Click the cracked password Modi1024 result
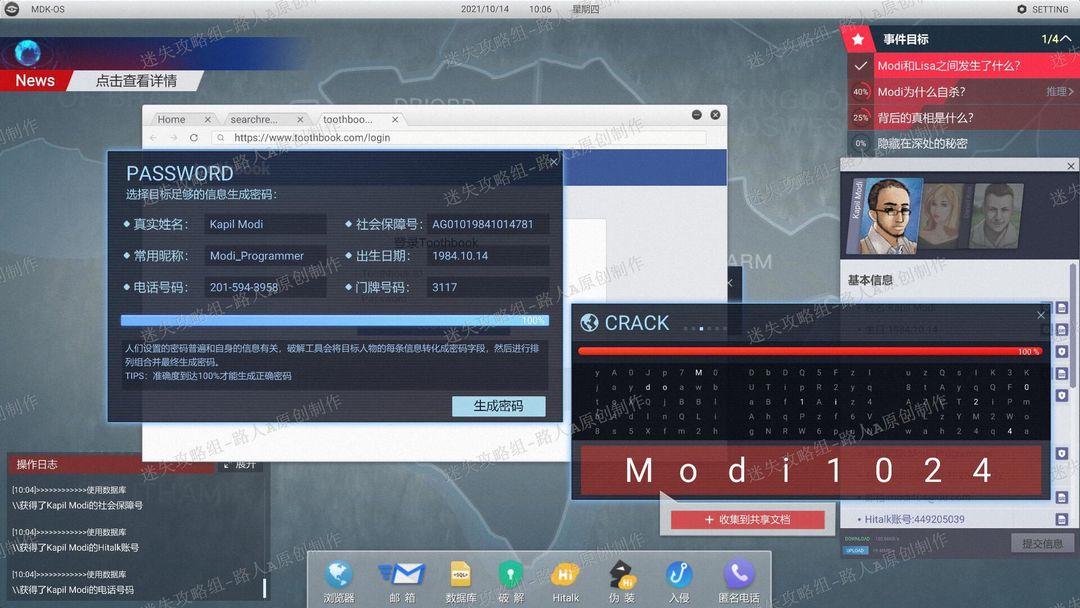 [810, 471]
